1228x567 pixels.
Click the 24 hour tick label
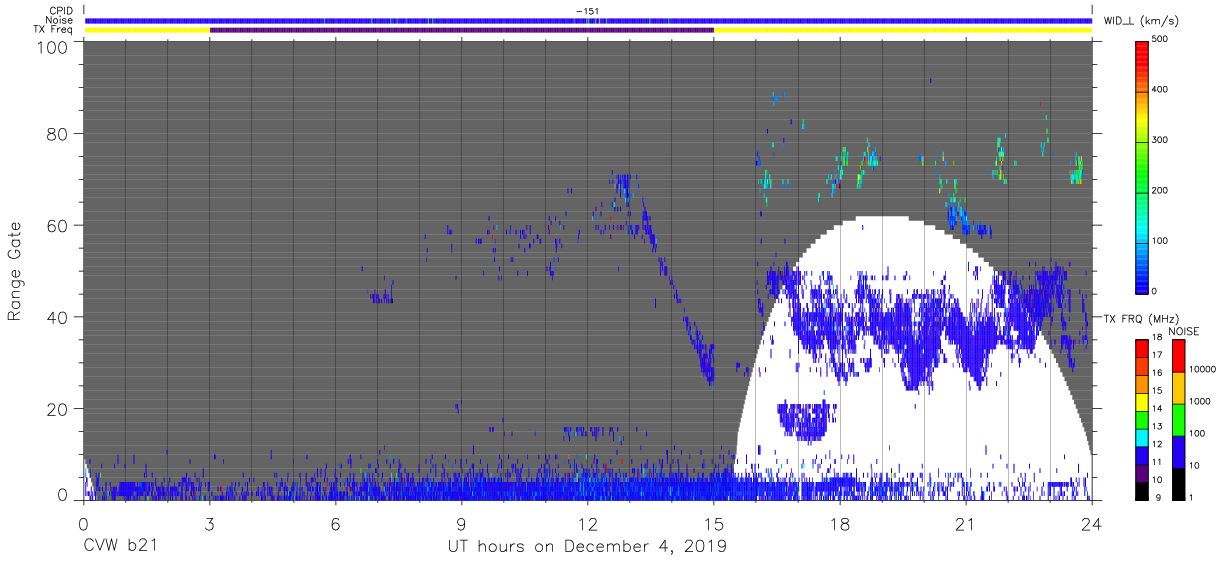pos(1091,522)
